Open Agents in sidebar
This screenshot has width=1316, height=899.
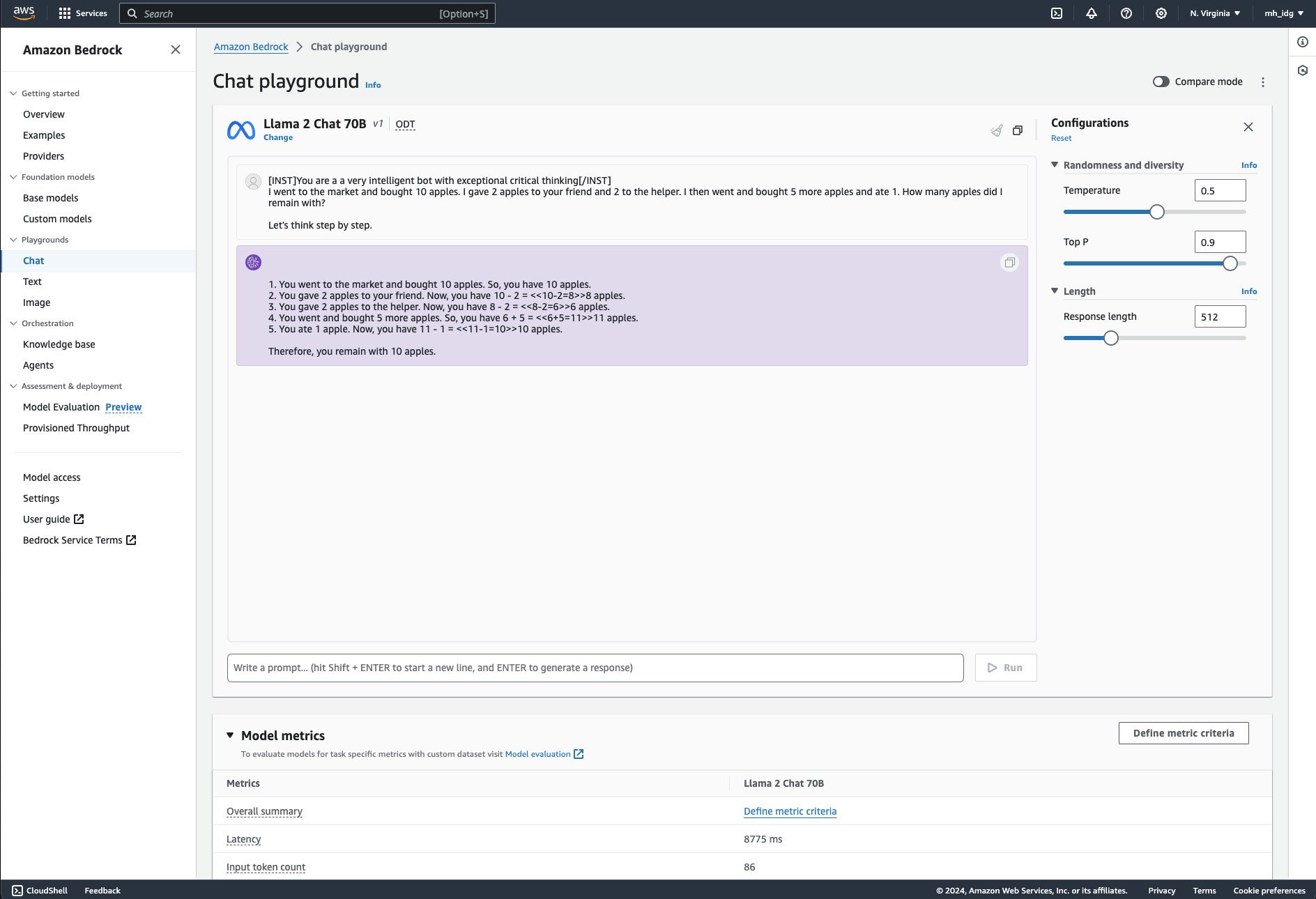pos(38,365)
